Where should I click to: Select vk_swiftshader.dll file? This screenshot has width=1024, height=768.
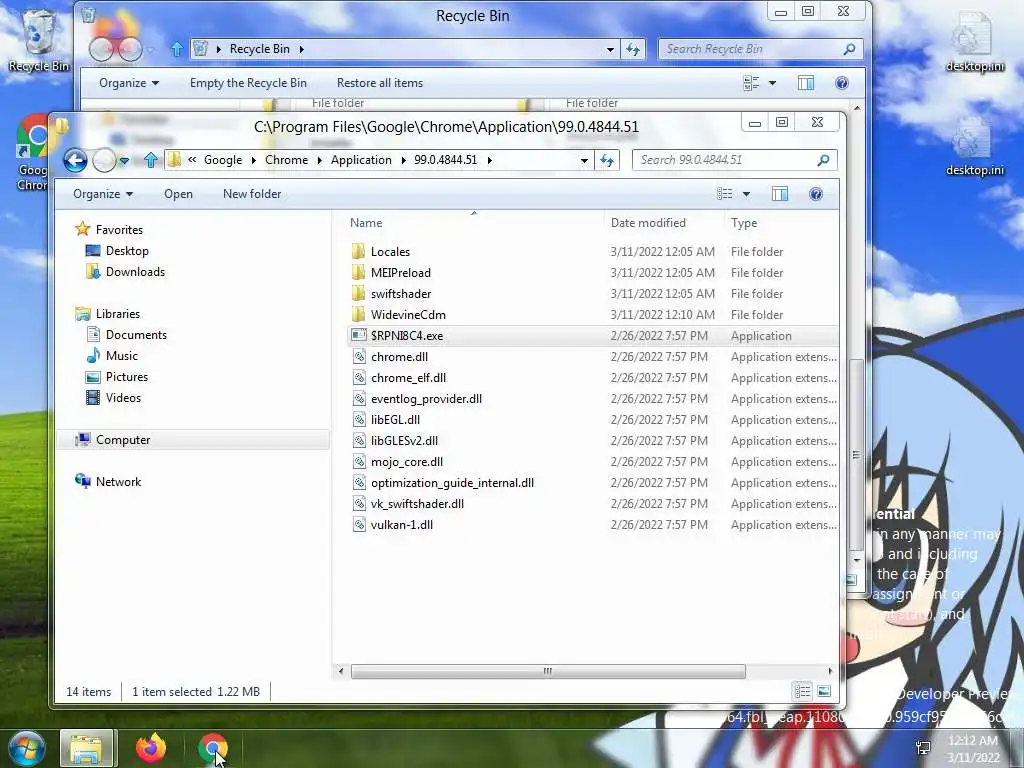pos(417,504)
